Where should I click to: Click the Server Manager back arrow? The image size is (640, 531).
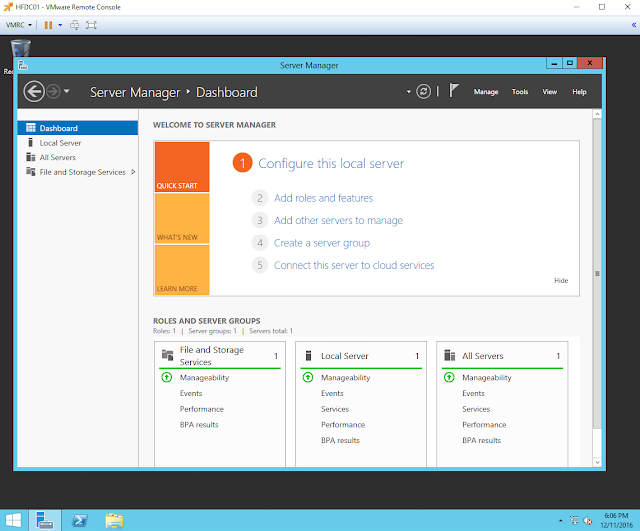coord(33,91)
